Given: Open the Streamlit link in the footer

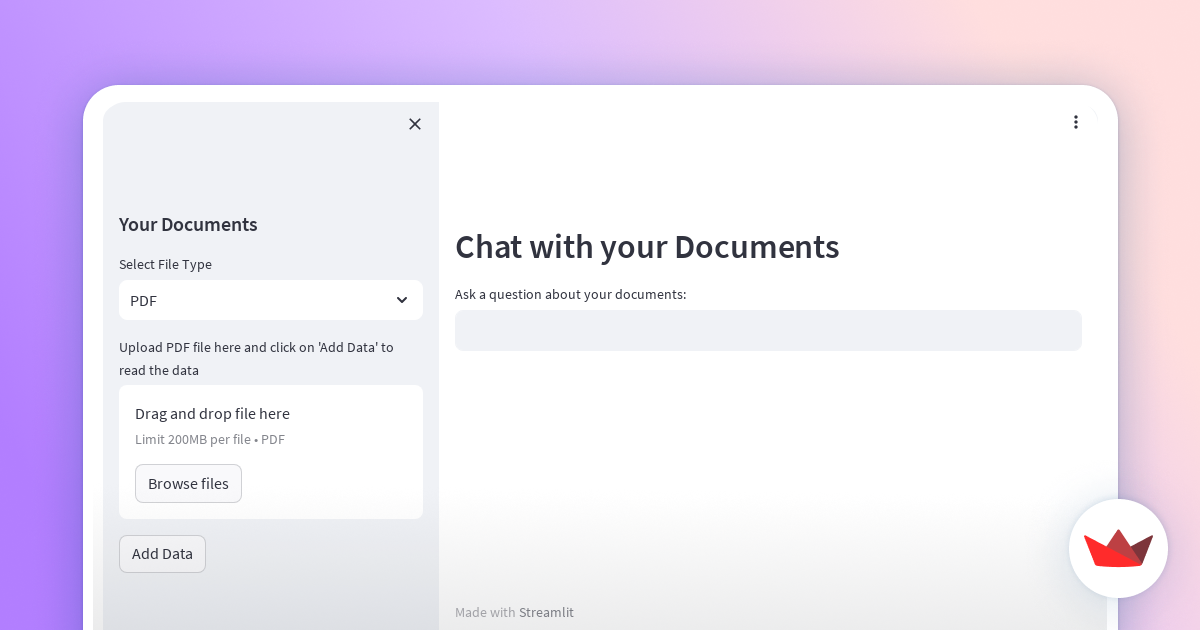Looking at the screenshot, I should coord(546,612).
